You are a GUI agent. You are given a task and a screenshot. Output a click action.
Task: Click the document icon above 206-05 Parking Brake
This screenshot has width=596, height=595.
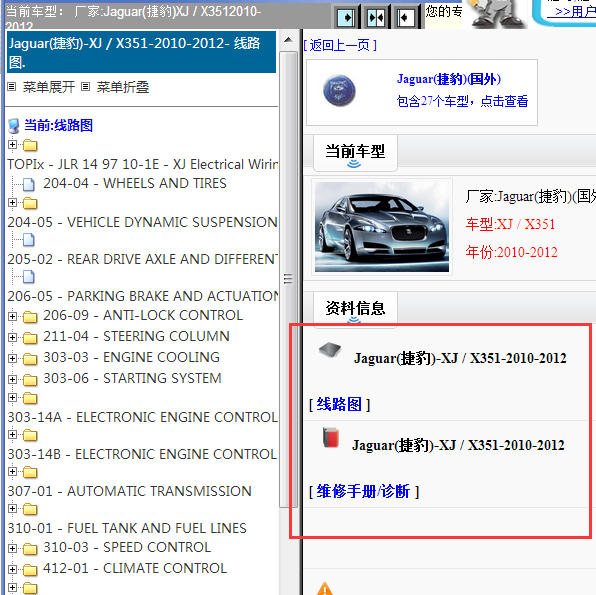29,277
